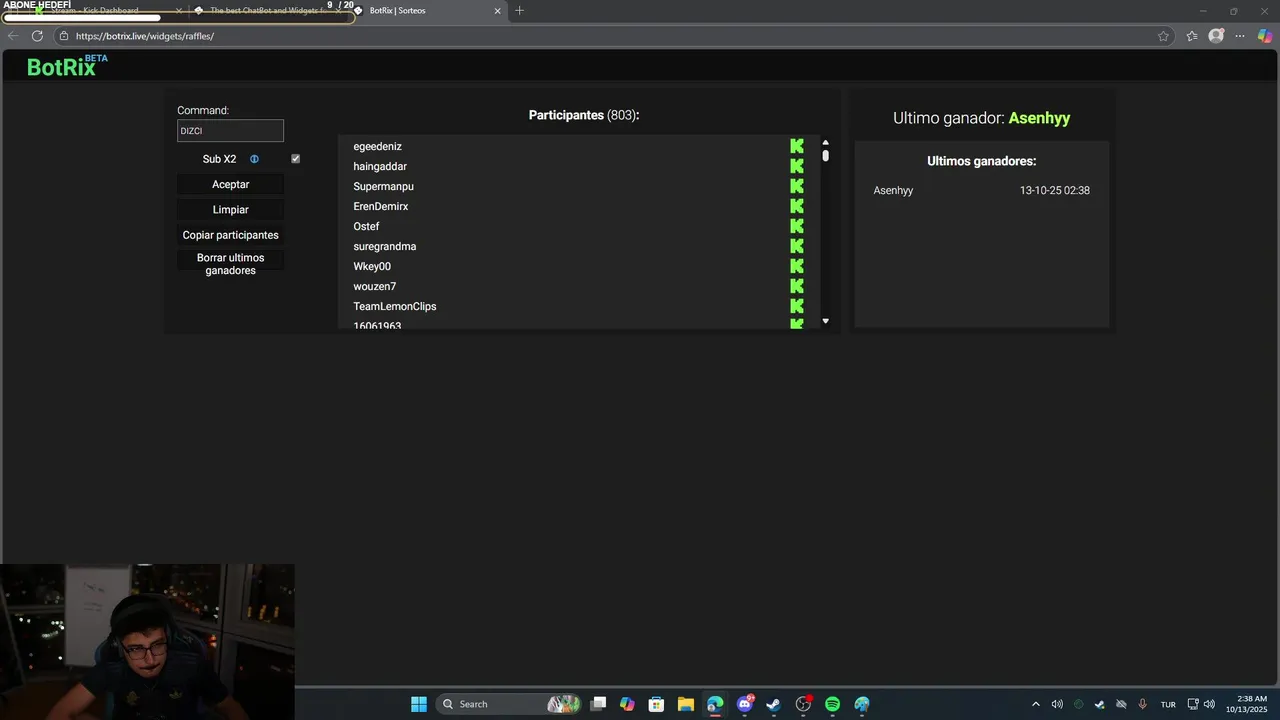Open Microsoft Store on taskbar
Screen dimensions: 1280x720
pos(656,704)
